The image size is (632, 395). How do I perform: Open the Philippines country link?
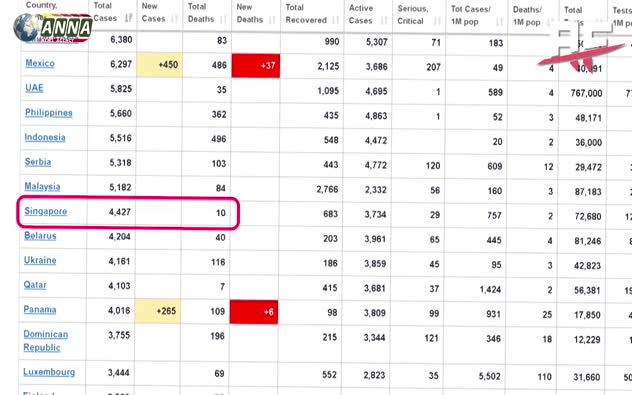(49, 112)
